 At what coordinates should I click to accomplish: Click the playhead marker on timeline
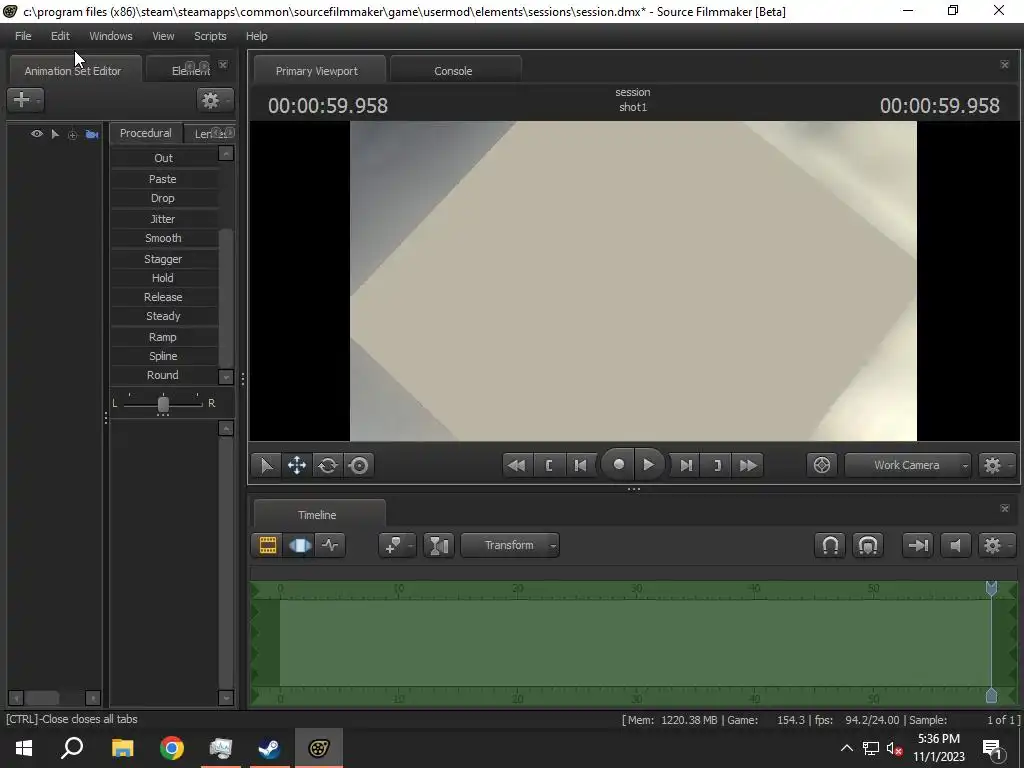pyautogui.click(x=991, y=588)
